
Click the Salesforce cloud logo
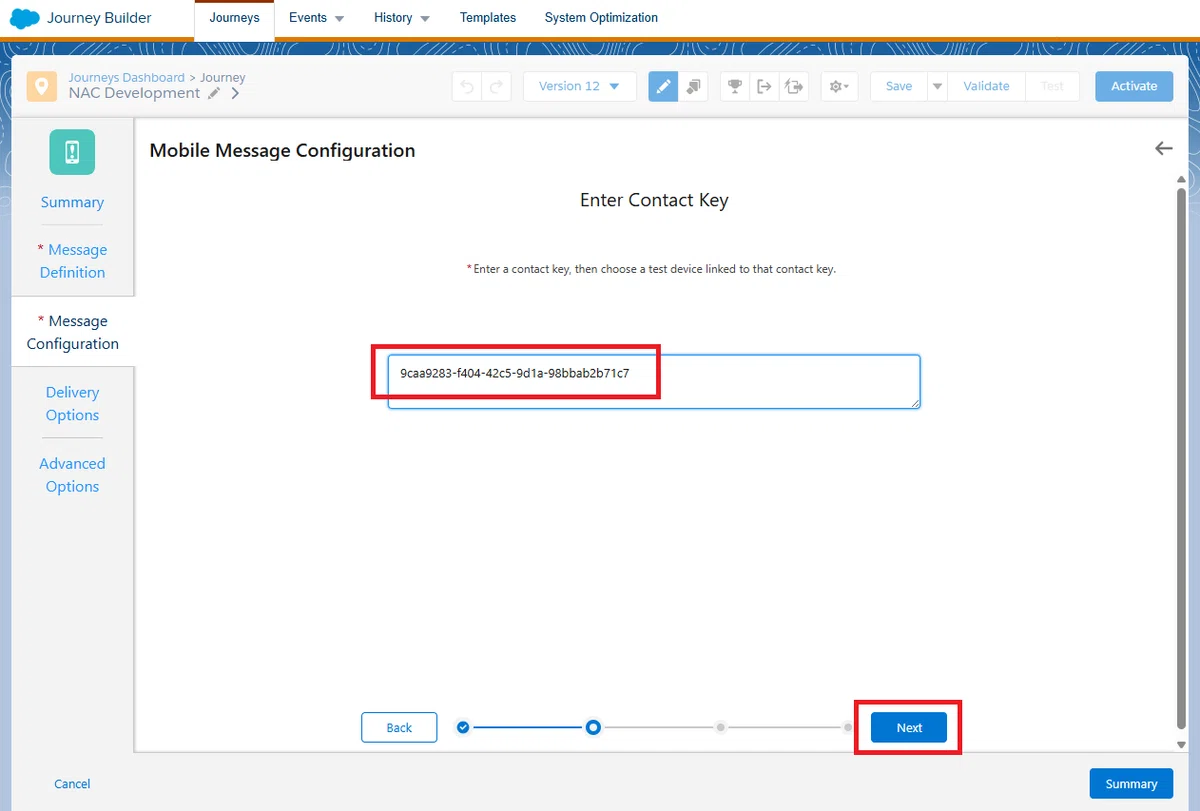click(x=24, y=18)
